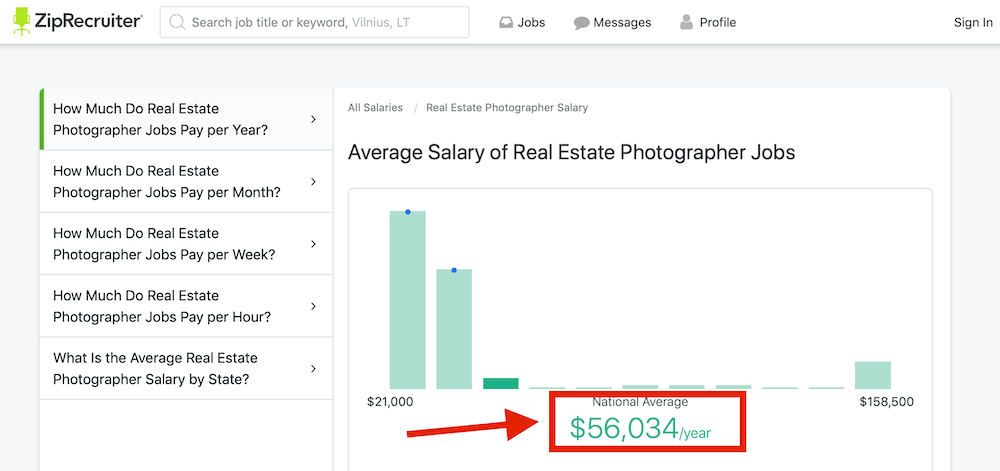Click the Sign In link
This screenshot has width=1000, height=471.
pyautogui.click(x=972, y=22)
